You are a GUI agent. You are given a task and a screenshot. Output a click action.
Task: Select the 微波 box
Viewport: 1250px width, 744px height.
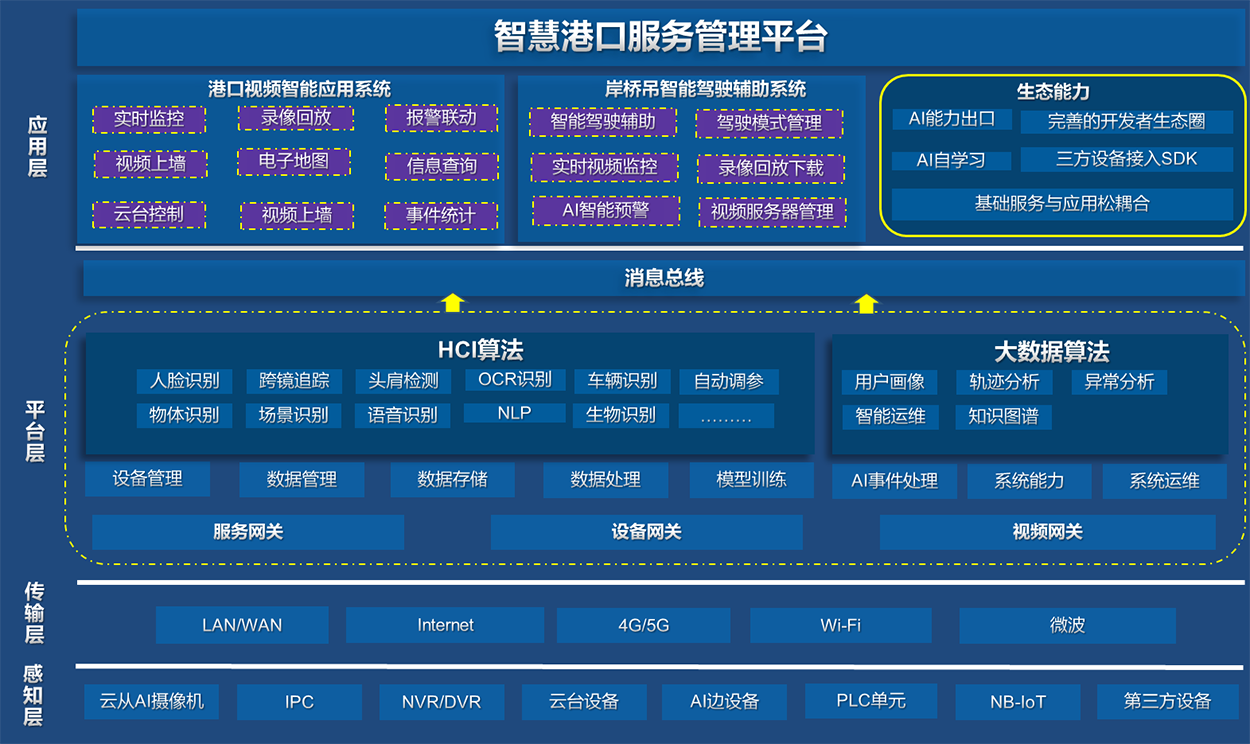1067,625
